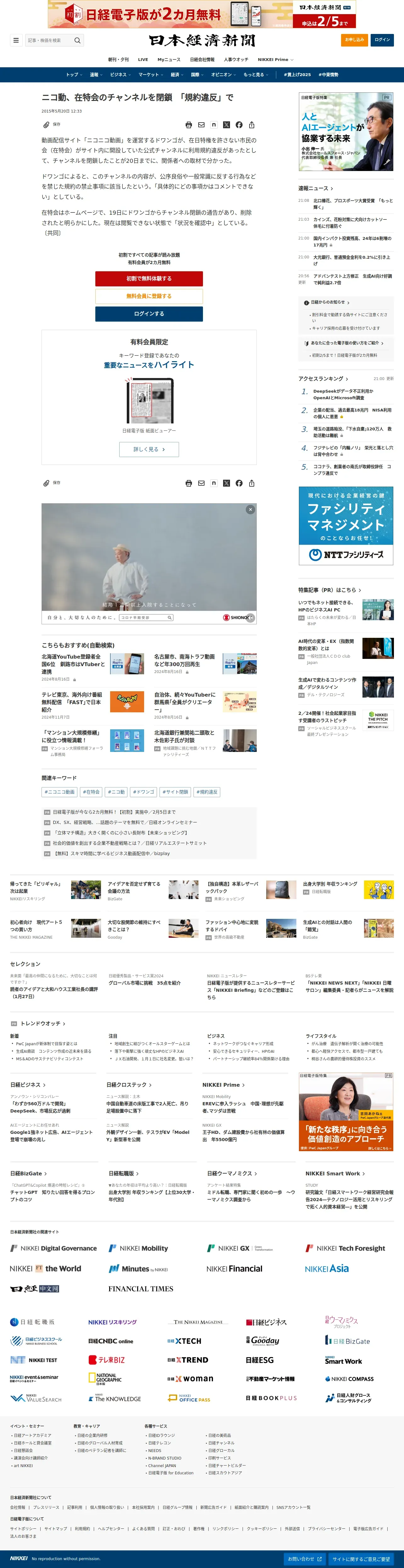Expand the 国際 navigation dropdown
Image resolution: width=404 pixels, height=1568 pixels.
click(x=197, y=75)
